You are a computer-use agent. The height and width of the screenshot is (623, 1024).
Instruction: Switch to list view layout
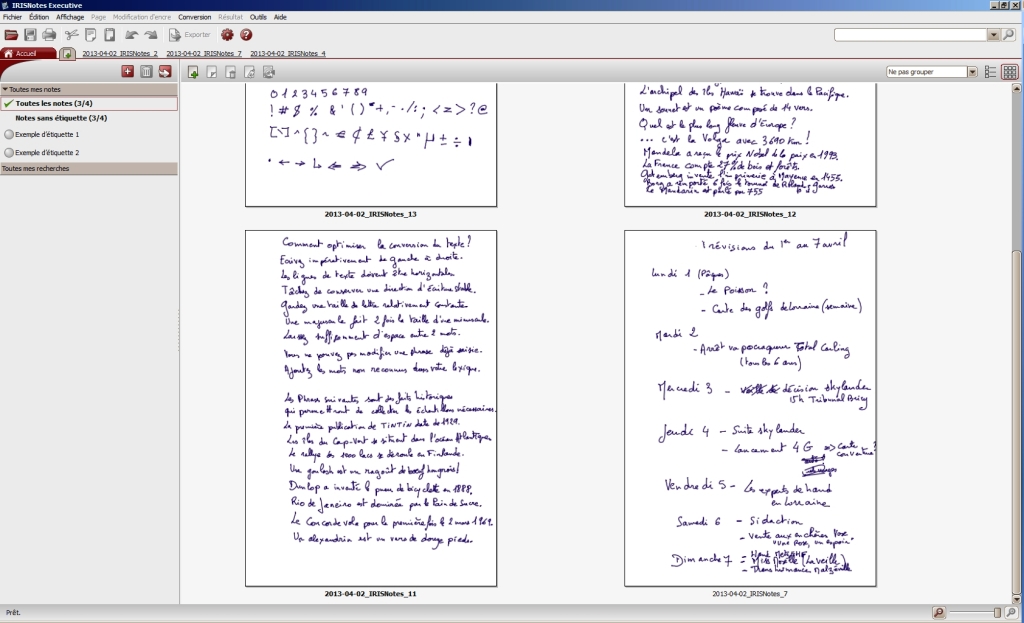point(990,72)
